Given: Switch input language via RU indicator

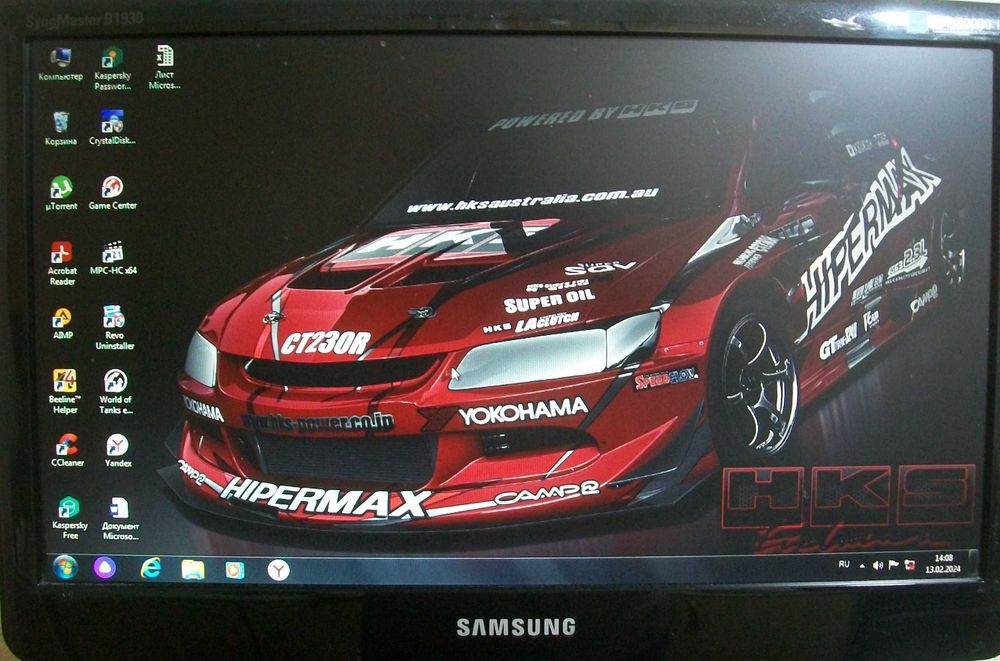Looking at the screenshot, I should click(x=844, y=564).
